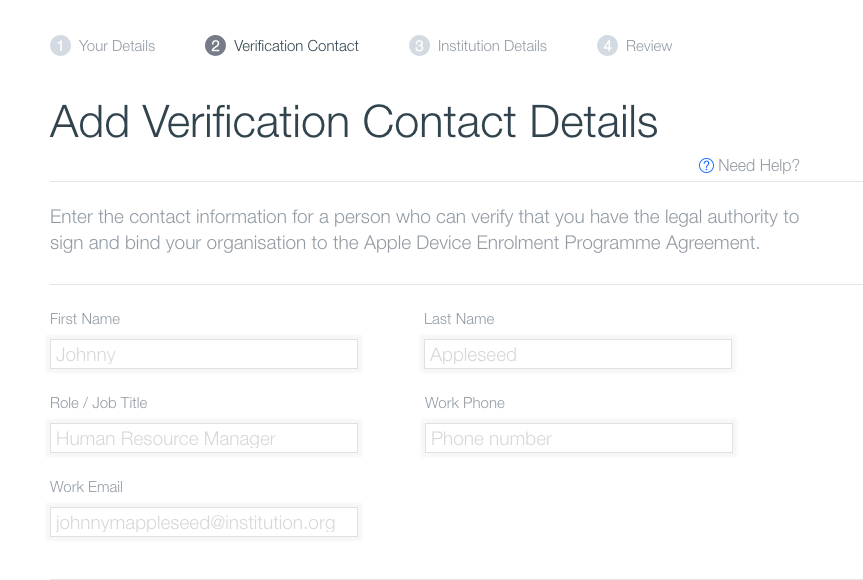Viewport: 863px width, 580px height.
Task: Click the step 3 circle icon
Action: [419, 46]
